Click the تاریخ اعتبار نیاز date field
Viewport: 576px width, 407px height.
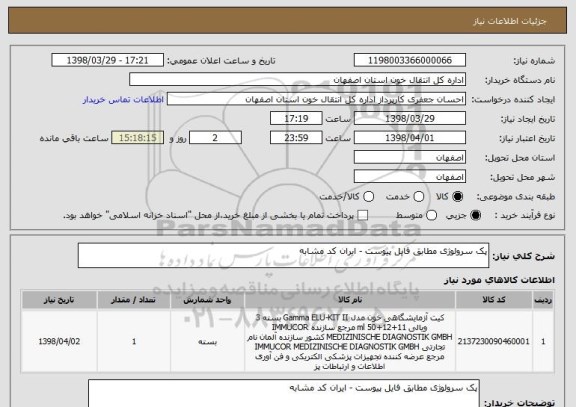click(x=410, y=138)
